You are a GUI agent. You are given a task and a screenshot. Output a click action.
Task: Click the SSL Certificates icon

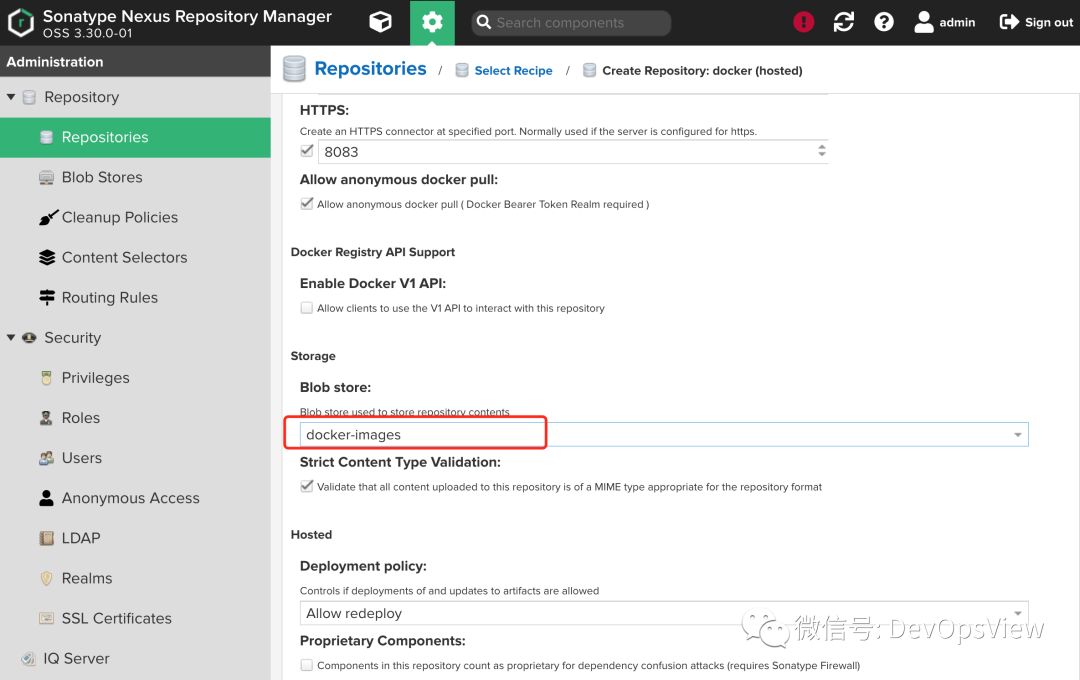(46, 618)
